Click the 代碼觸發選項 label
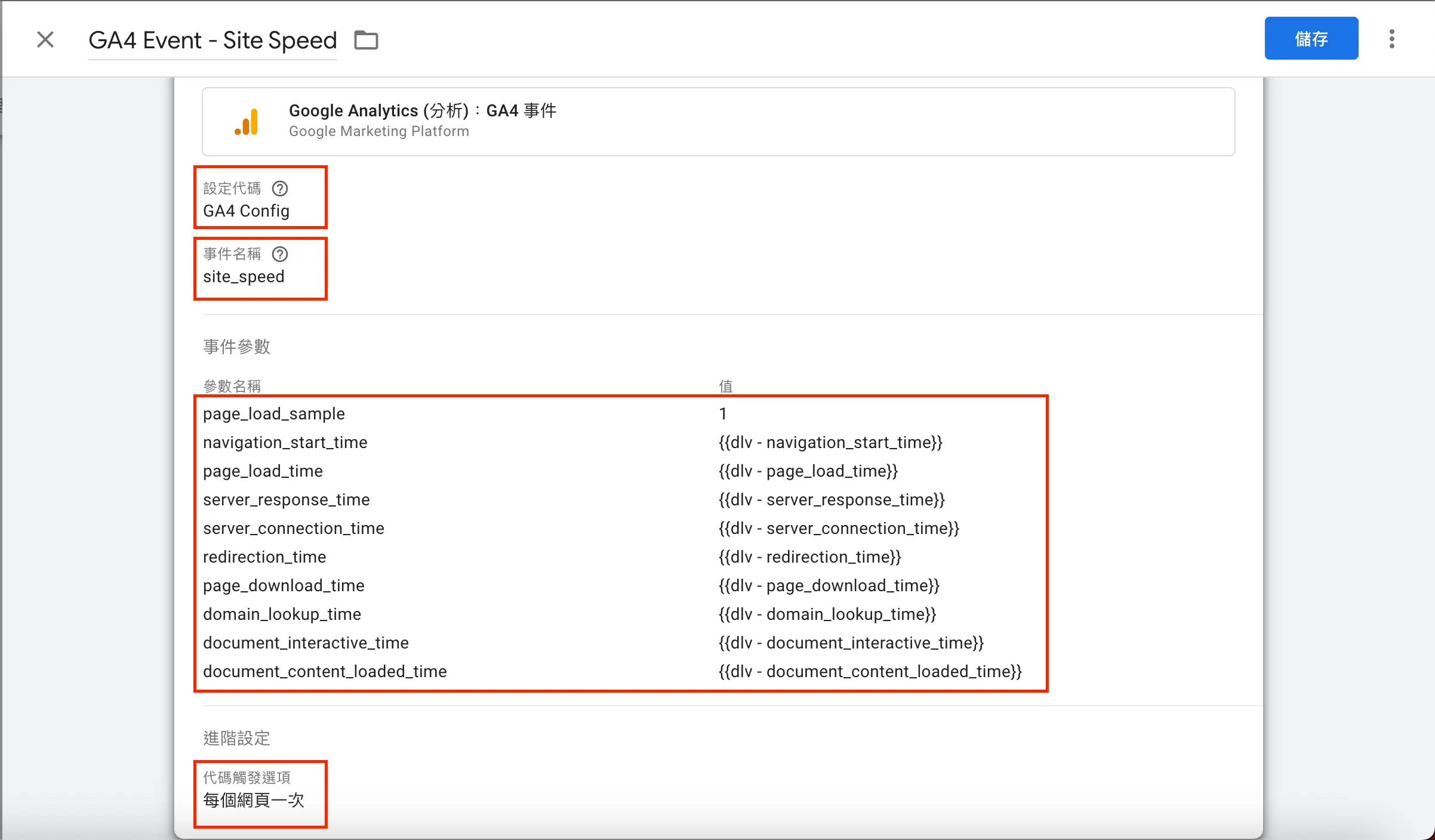Image resolution: width=1435 pixels, height=840 pixels. click(247, 778)
